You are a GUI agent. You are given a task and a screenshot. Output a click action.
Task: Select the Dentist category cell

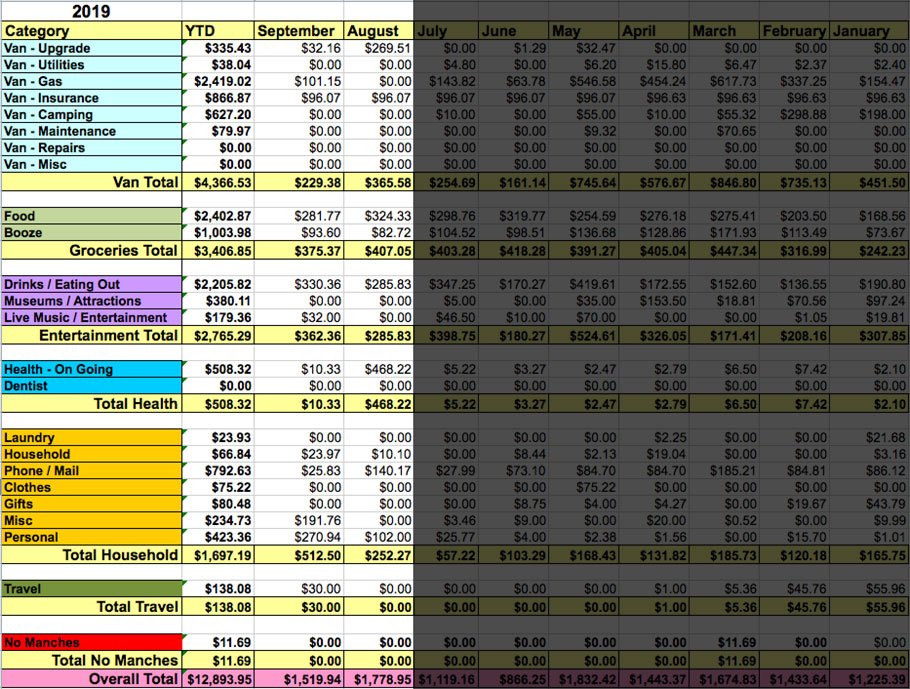click(90, 385)
